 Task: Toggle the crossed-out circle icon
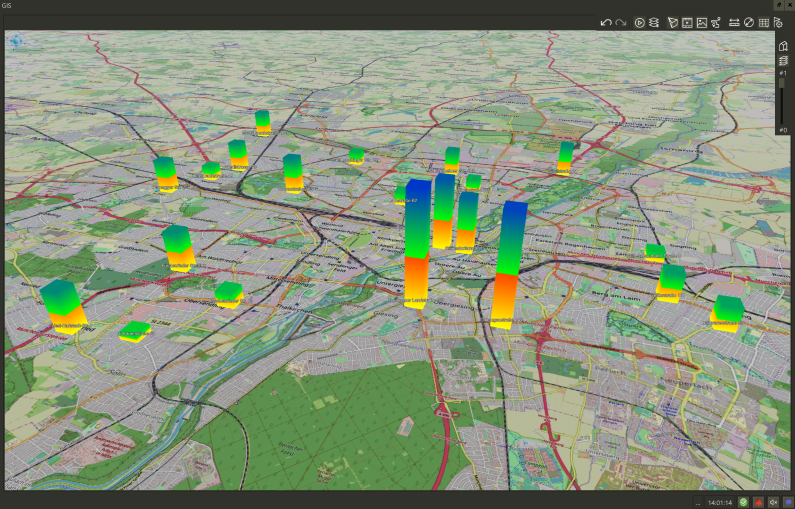[x=749, y=22]
